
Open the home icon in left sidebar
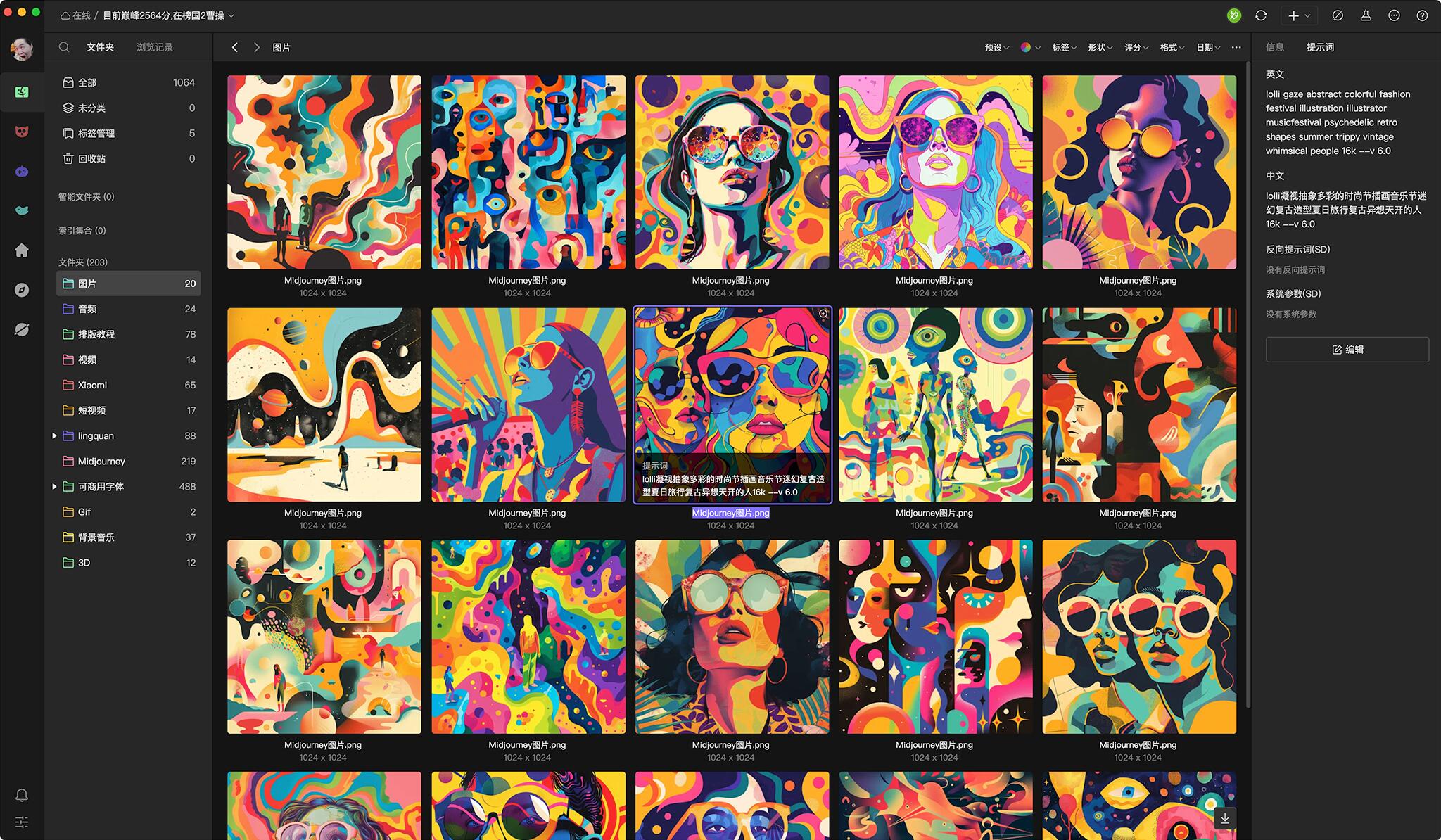pyautogui.click(x=22, y=250)
